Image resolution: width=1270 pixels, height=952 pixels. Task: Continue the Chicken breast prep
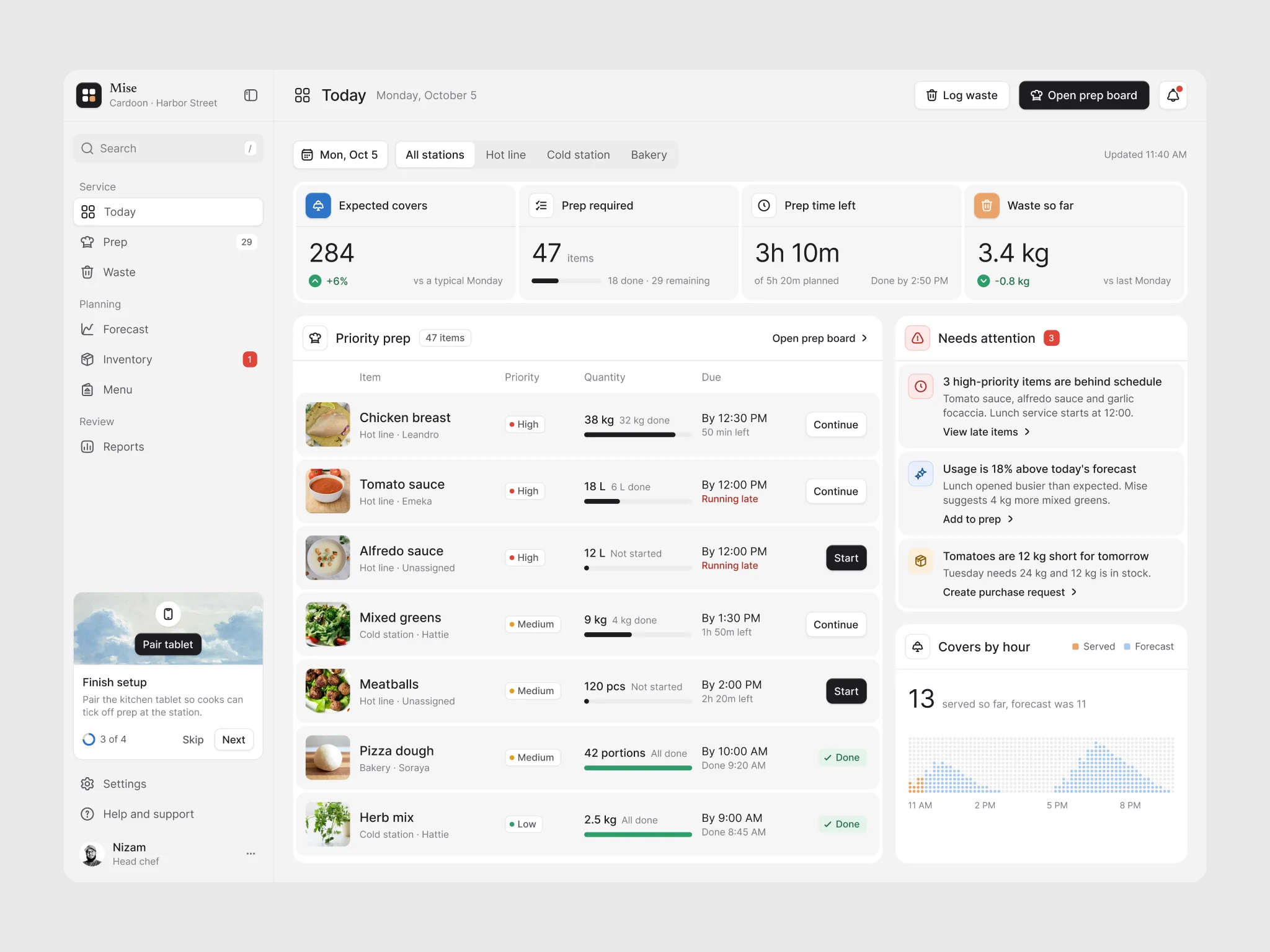click(835, 425)
